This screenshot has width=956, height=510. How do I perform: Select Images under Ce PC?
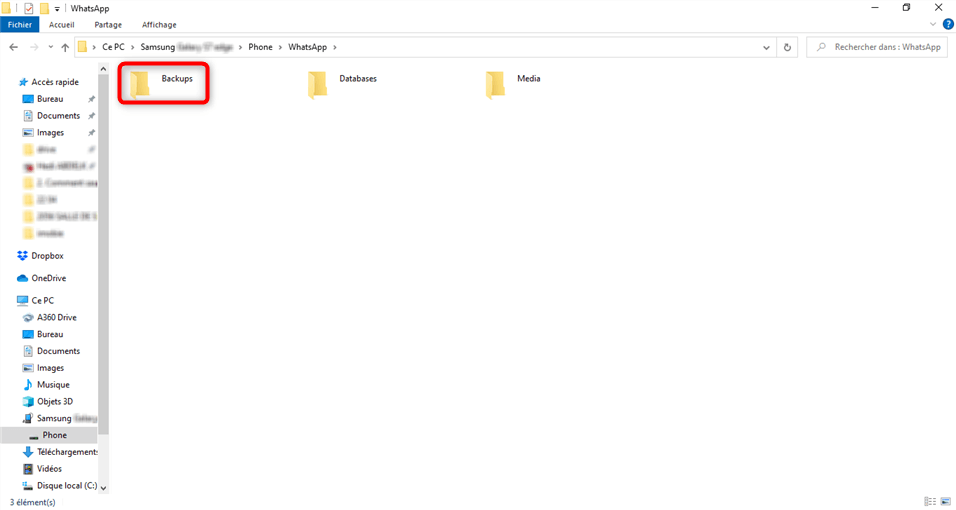(x=50, y=368)
